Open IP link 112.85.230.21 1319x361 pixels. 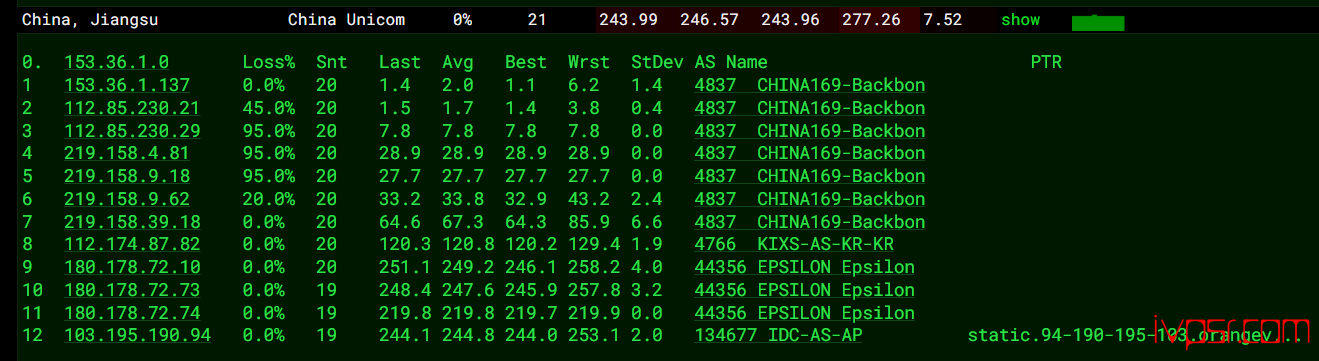point(132,108)
